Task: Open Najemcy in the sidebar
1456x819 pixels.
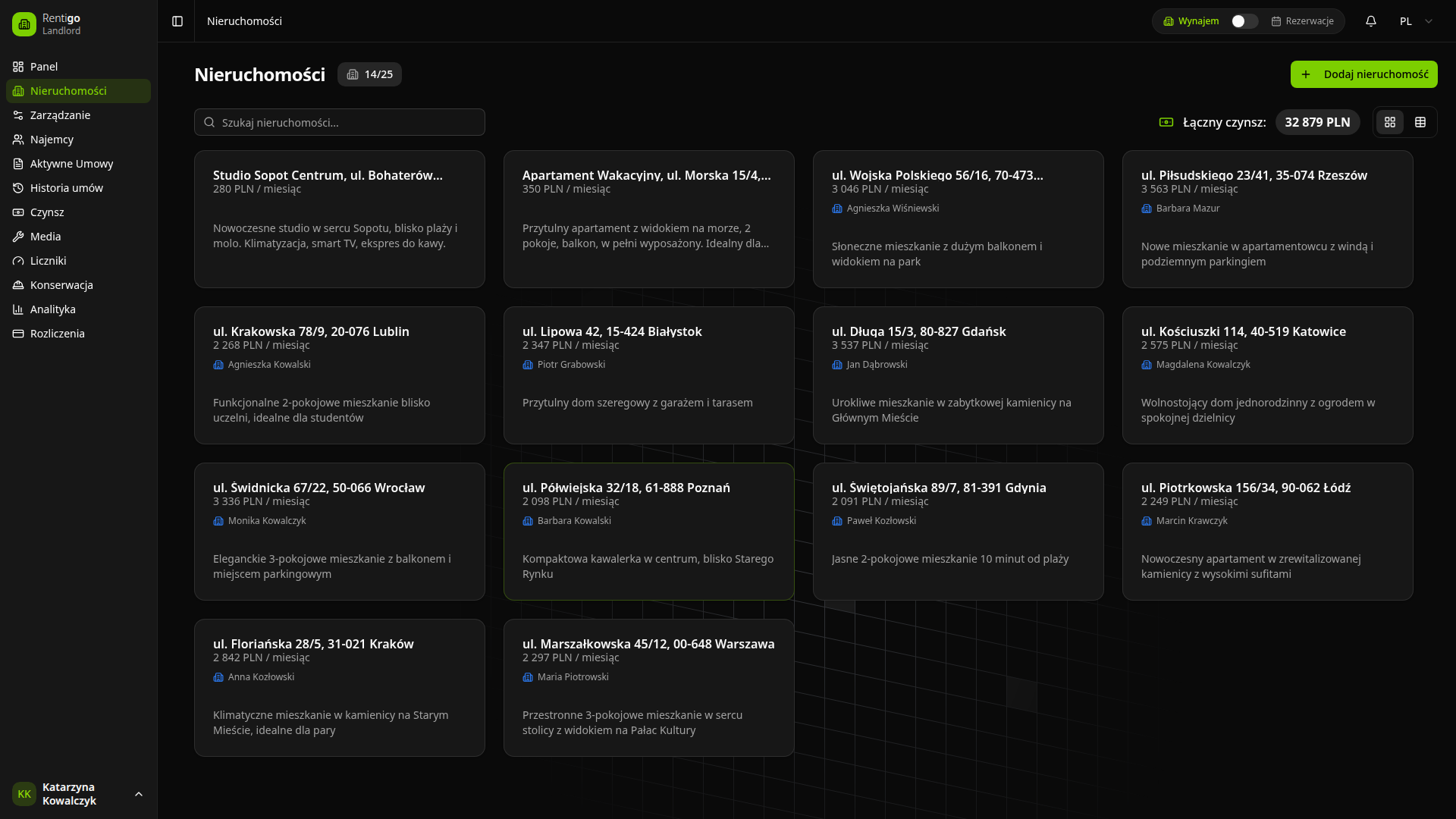Action: pyautogui.click(x=52, y=140)
